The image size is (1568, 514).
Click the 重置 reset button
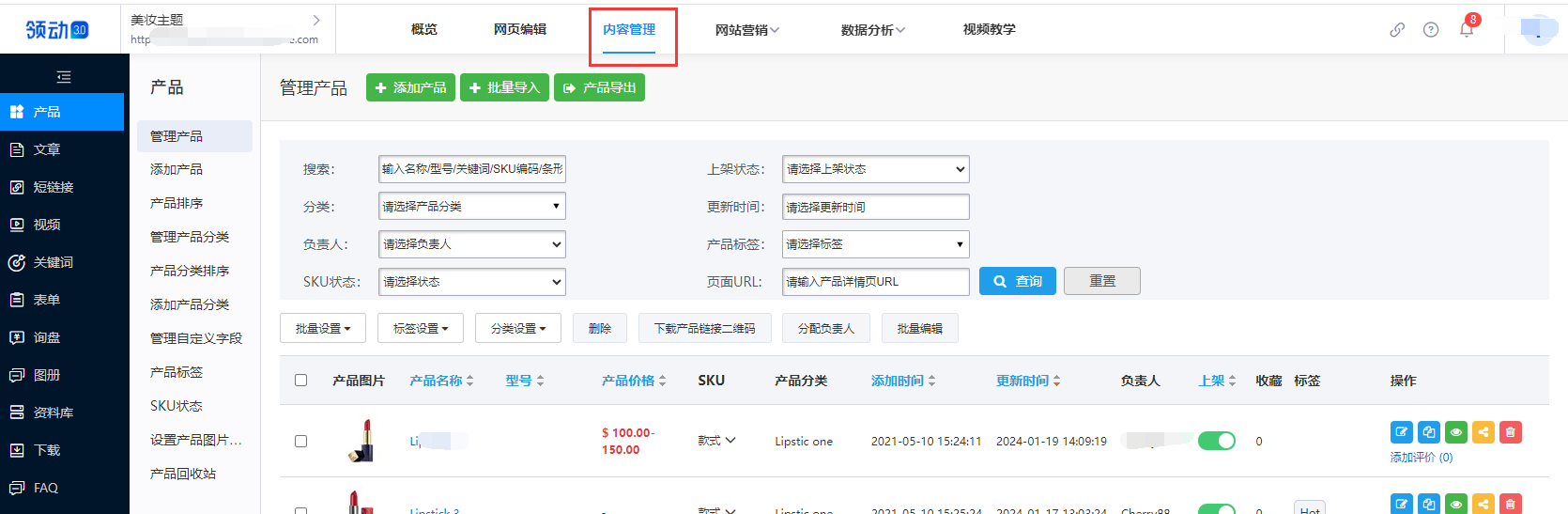(x=1102, y=281)
